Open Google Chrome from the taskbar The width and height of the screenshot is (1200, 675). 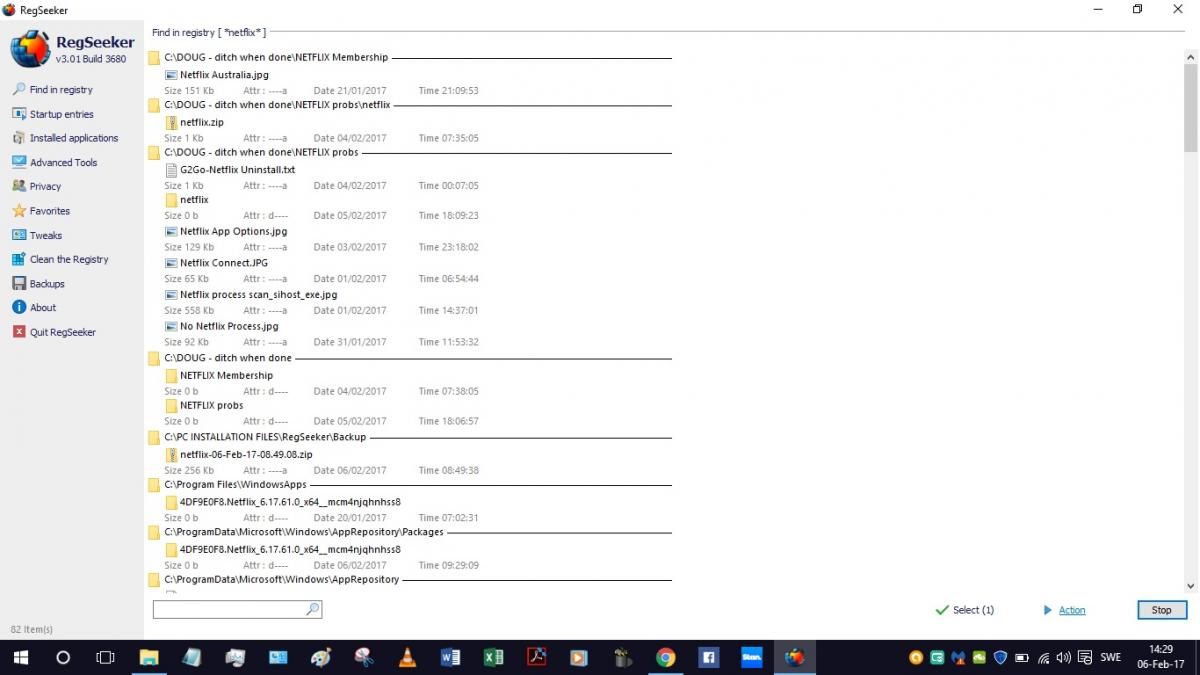click(665, 658)
